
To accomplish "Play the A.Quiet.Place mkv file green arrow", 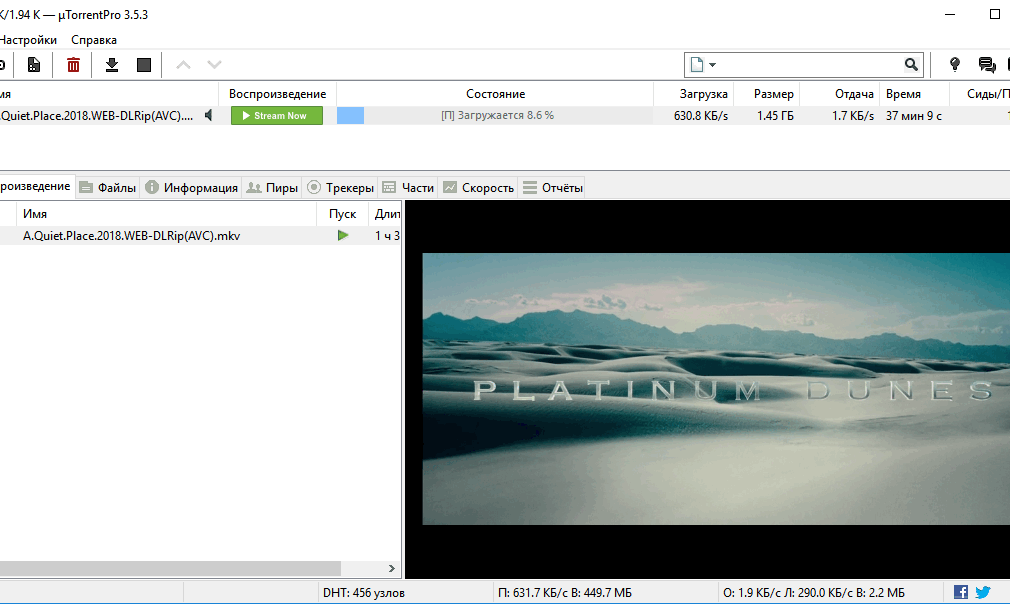I will tap(343, 236).
